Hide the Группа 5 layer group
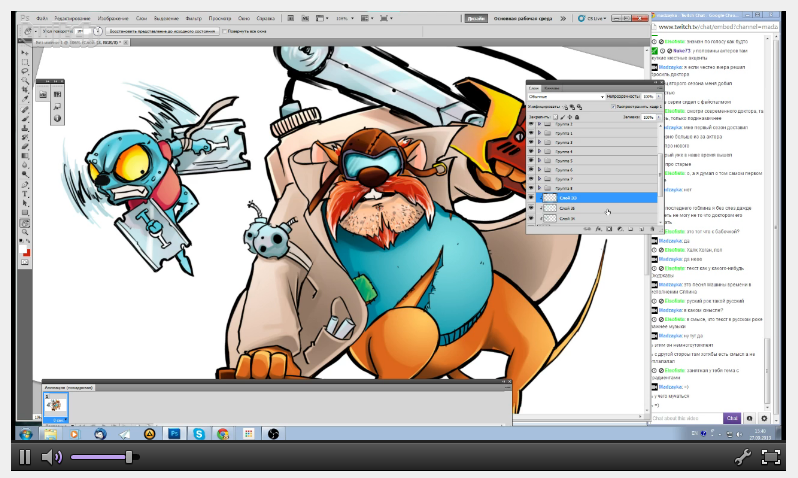Screen dimensions: 798x478 pyautogui.click(x=531, y=160)
